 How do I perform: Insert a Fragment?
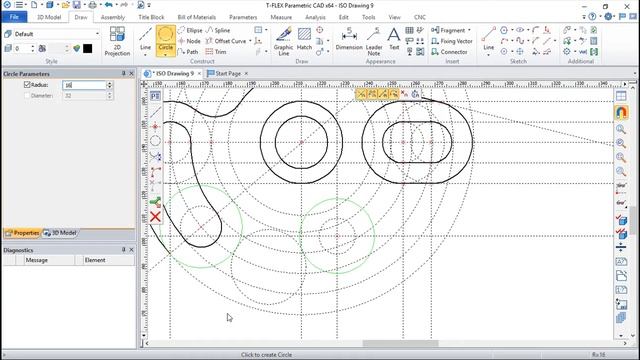point(449,30)
